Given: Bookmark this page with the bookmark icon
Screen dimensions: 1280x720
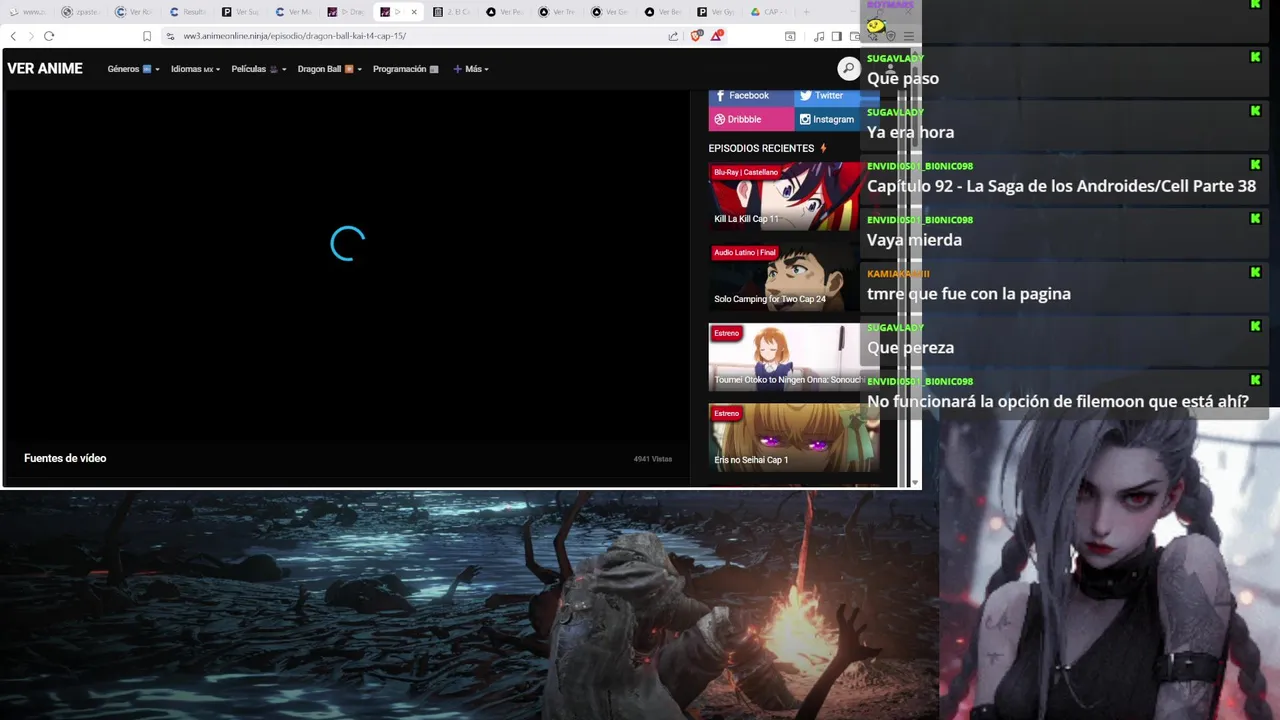Looking at the screenshot, I should (147, 36).
